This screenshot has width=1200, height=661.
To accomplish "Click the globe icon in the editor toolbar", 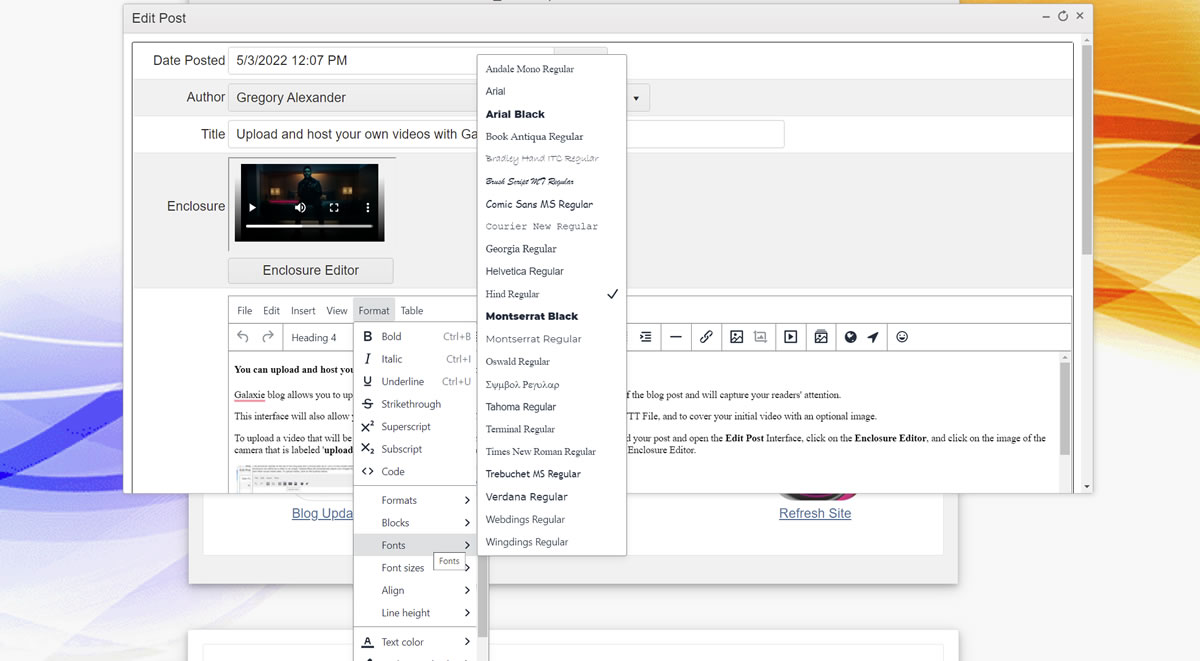I will coord(851,337).
